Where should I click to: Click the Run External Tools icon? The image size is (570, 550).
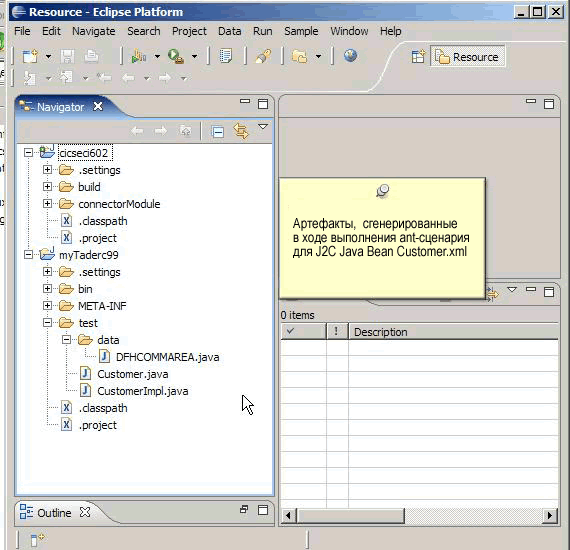click(176, 56)
